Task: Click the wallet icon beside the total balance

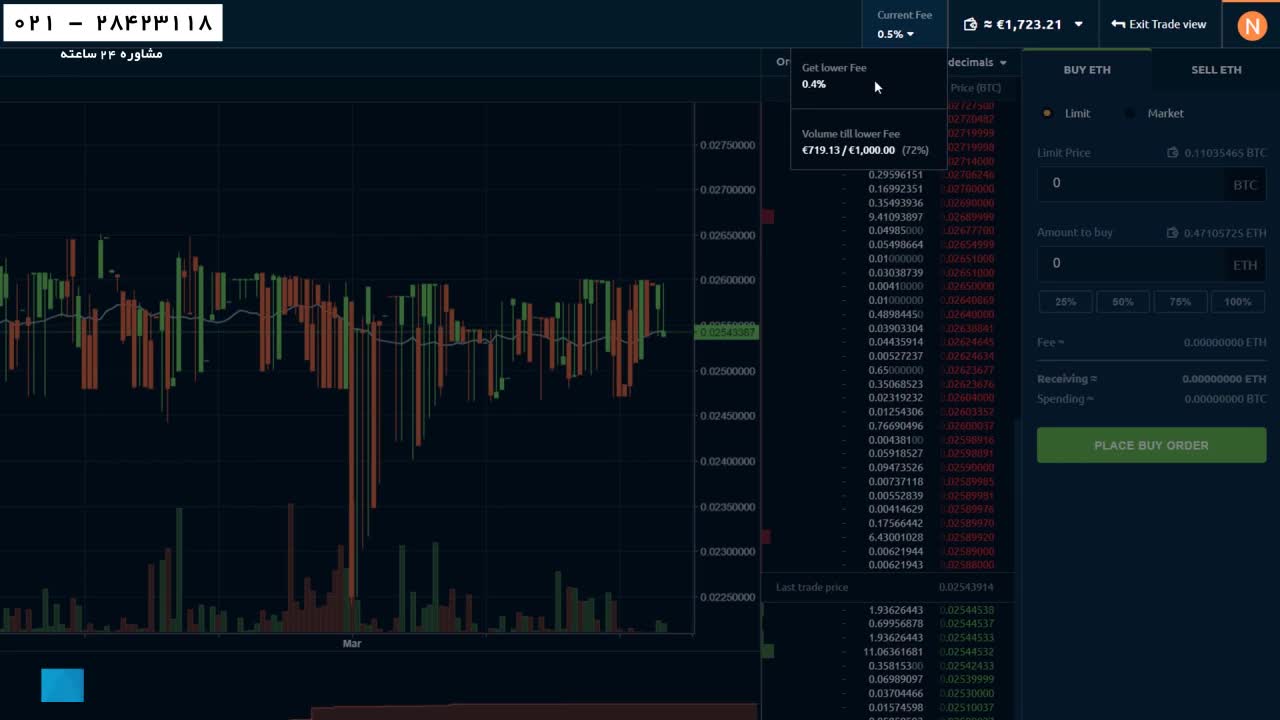Action: click(970, 24)
